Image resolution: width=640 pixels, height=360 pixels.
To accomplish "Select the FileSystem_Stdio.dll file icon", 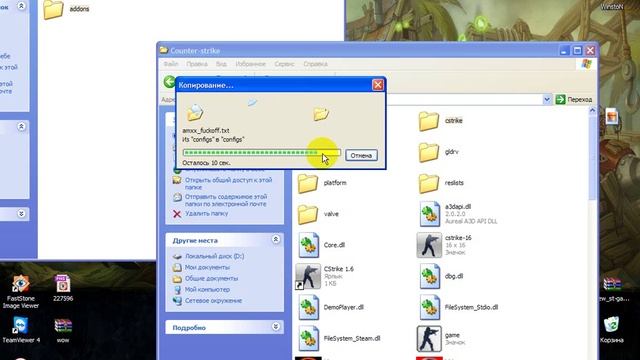I will 429,307.
